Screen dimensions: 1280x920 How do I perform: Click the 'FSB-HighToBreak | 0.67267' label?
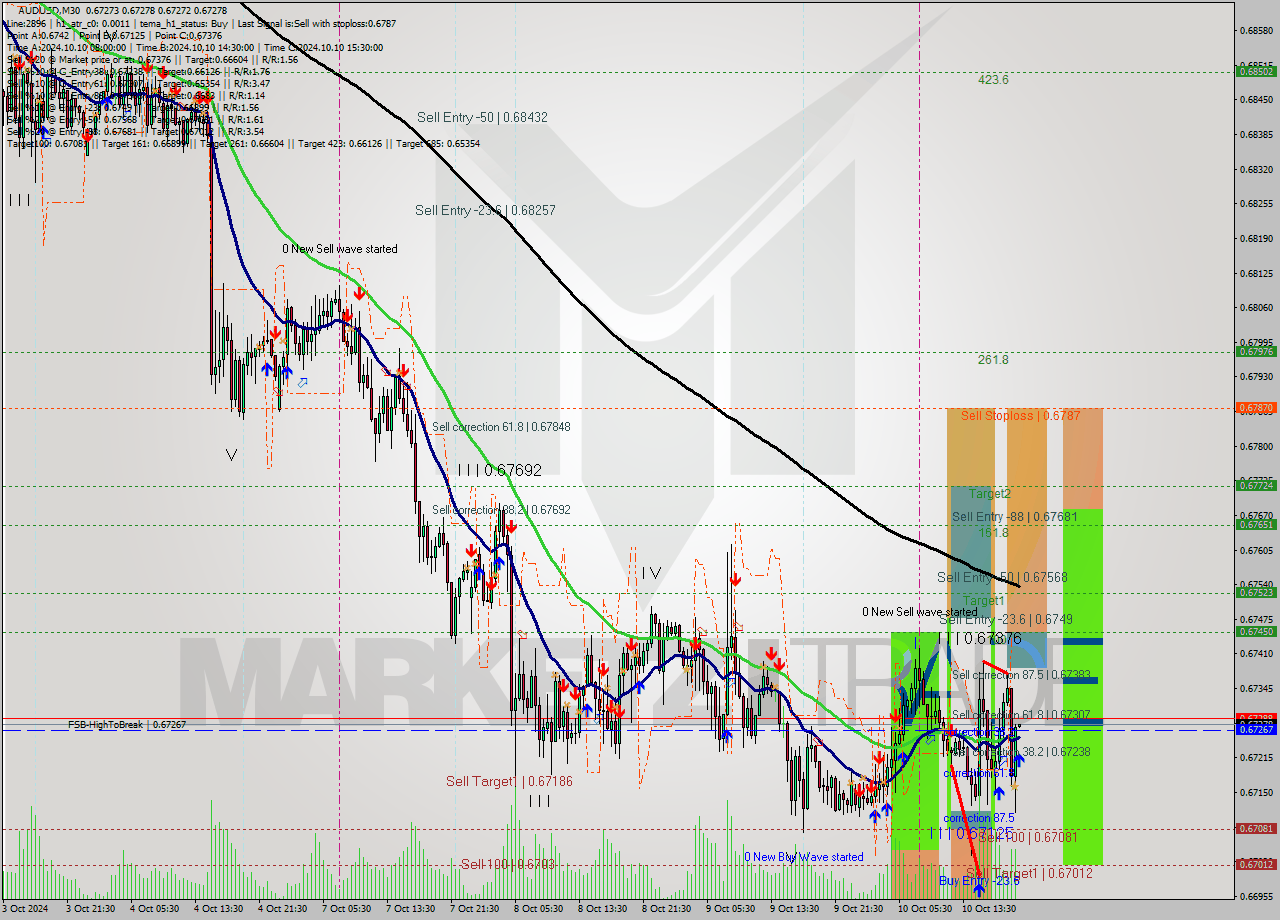tap(127, 724)
